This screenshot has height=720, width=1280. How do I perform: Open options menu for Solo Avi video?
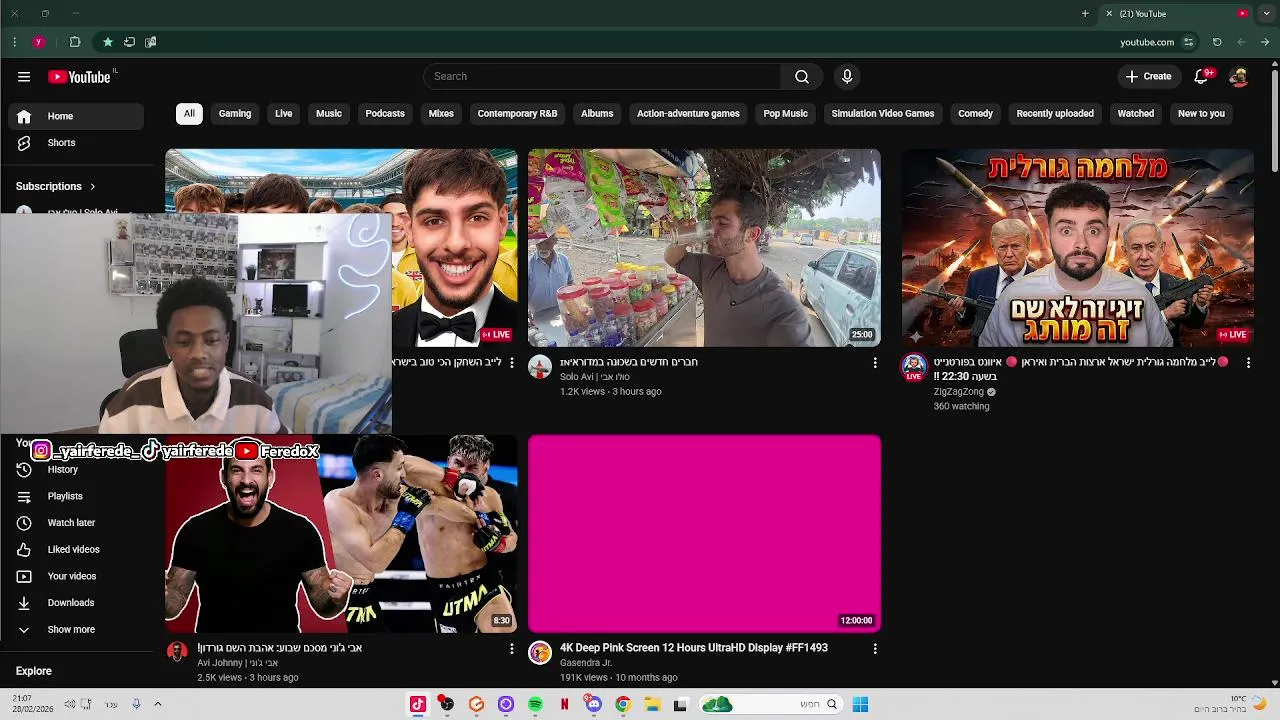point(875,363)
